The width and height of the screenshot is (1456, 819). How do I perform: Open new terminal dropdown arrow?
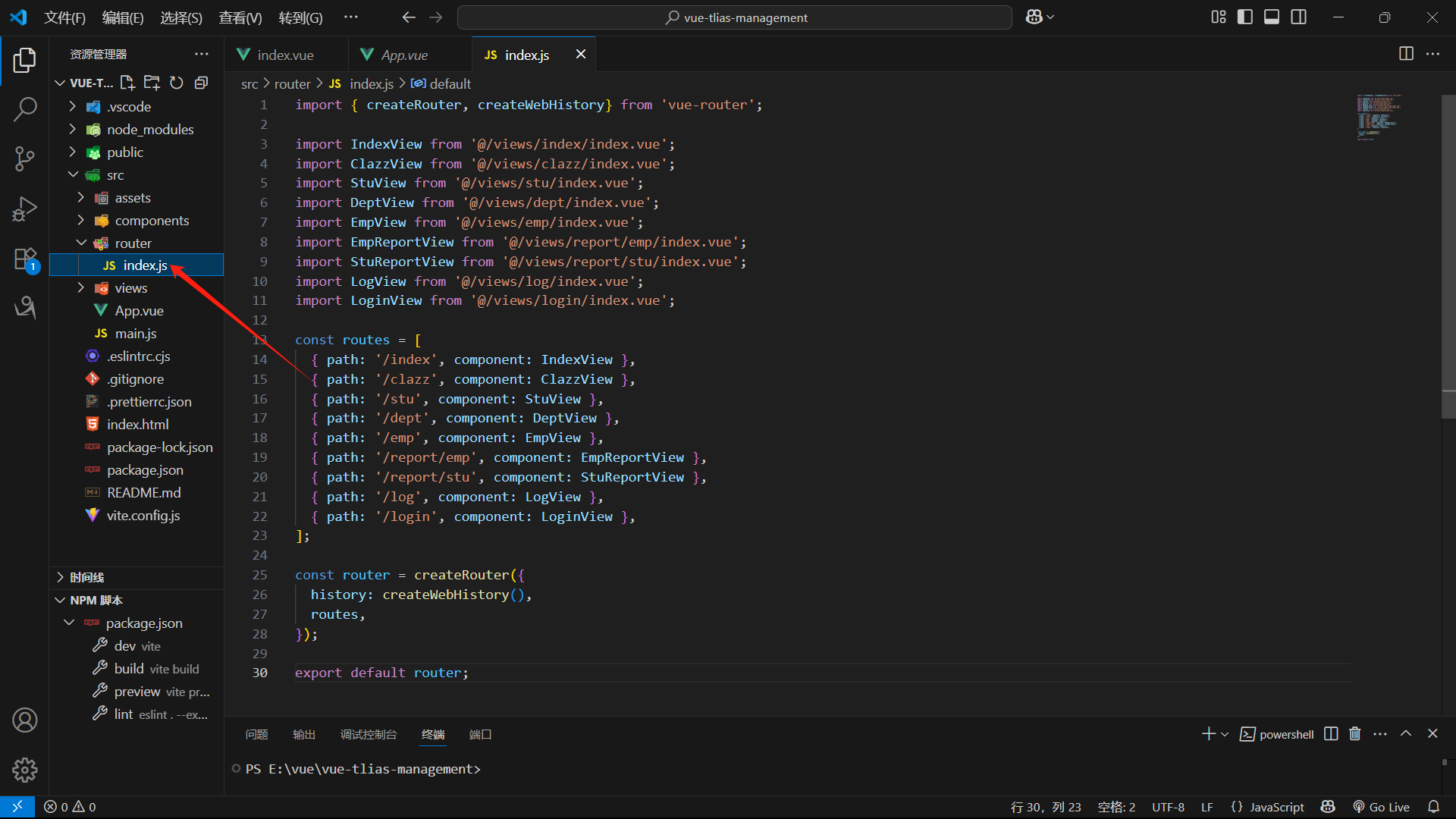(1225, 734)
